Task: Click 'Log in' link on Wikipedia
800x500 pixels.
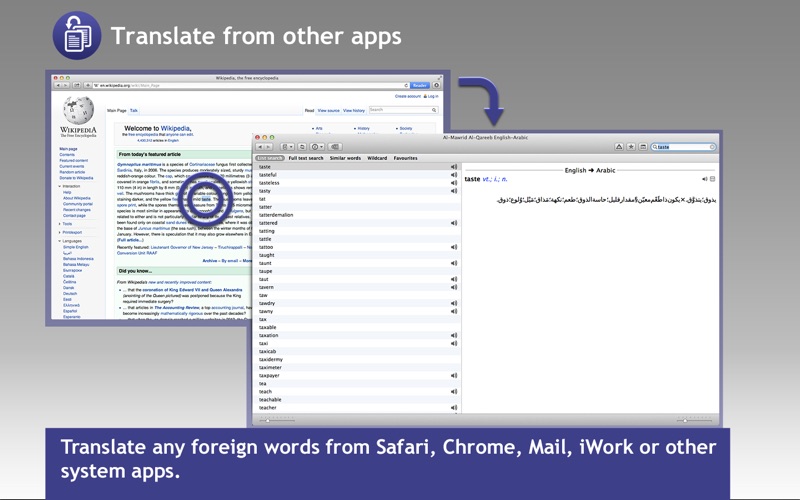Action: [433, 96]
